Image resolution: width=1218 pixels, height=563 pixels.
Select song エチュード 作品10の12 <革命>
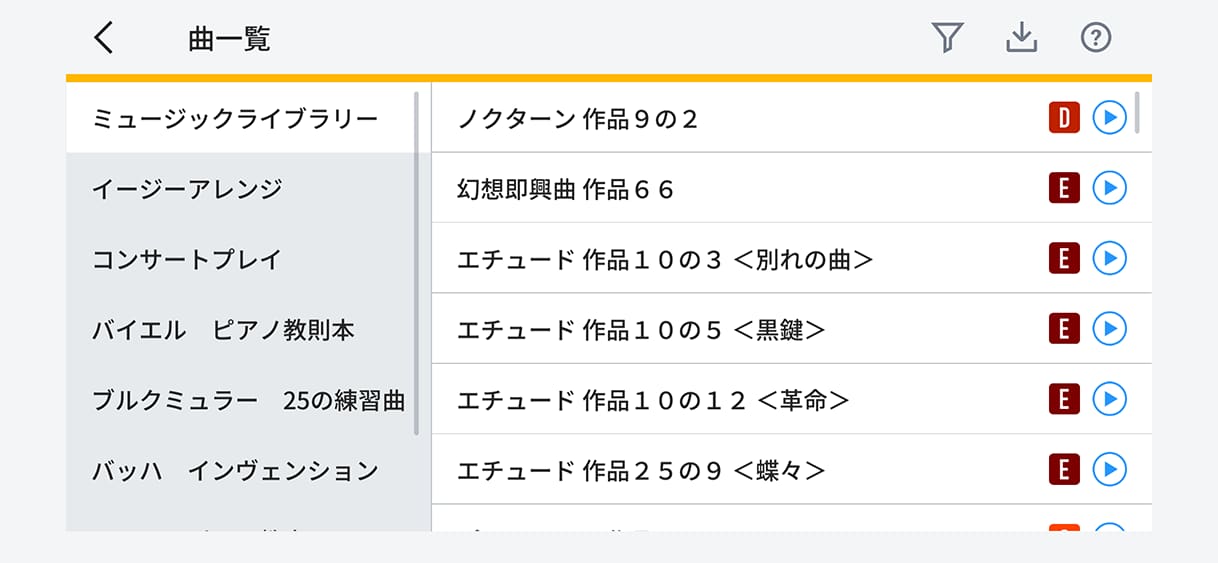click(x=652, y=400)
